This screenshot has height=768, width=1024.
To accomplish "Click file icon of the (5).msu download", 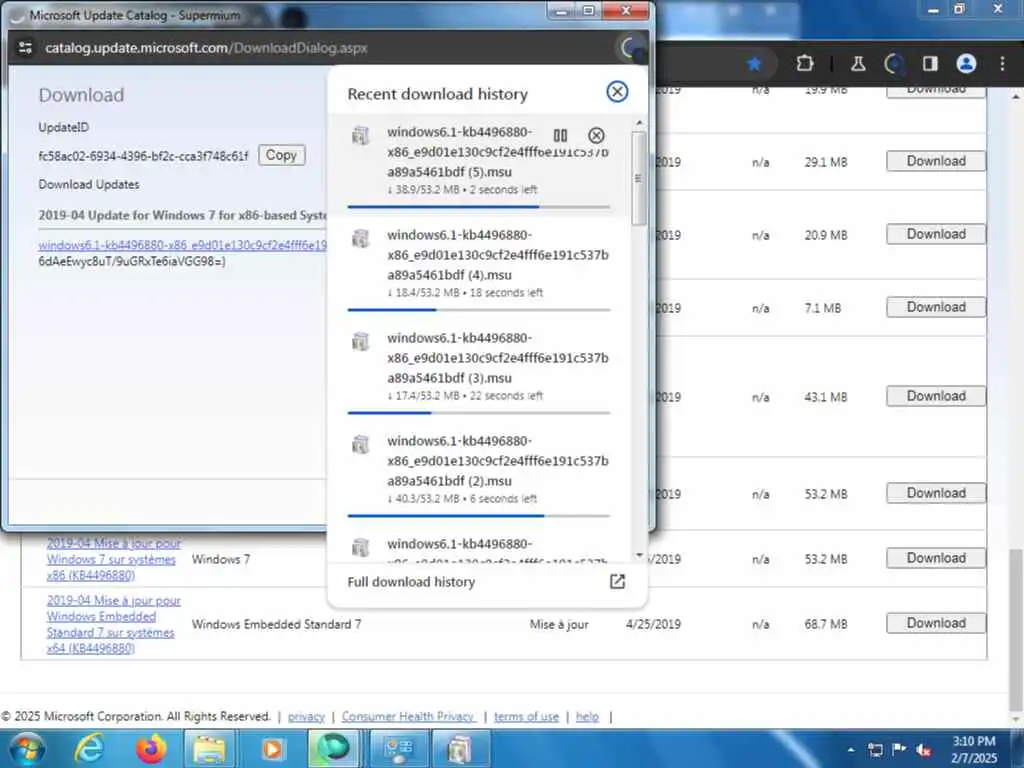I will tap(360, 135).
